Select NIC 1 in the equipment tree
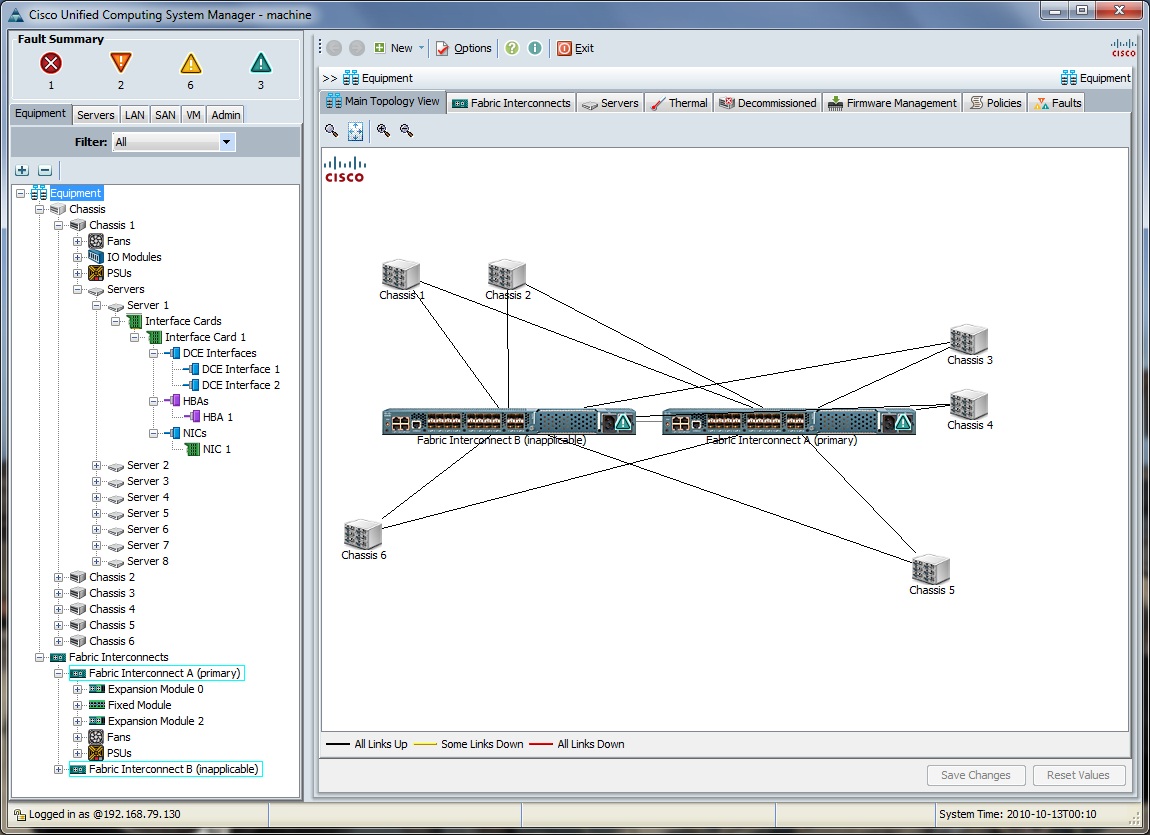The image size is (1150, 835). tap(216, 449)
